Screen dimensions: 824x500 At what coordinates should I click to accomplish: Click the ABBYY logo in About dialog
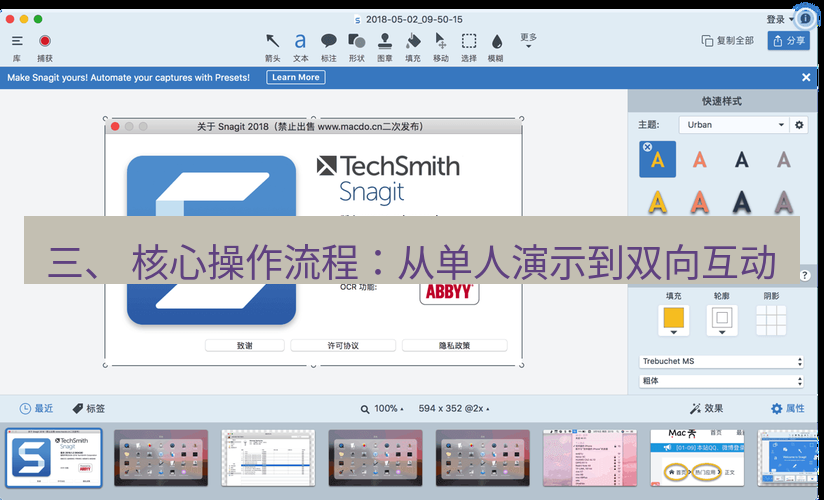[449, 293]
